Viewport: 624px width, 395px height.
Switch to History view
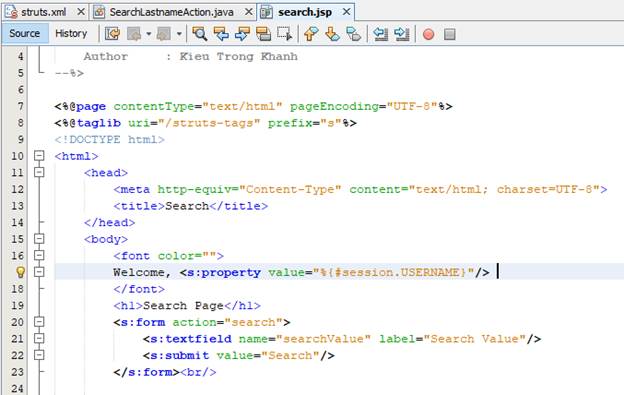(71, 33)
